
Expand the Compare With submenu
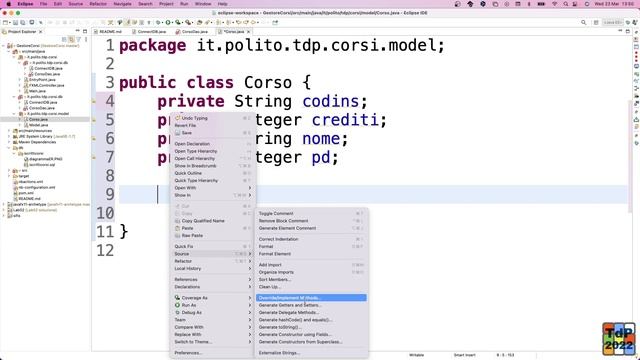coord(212,327)
